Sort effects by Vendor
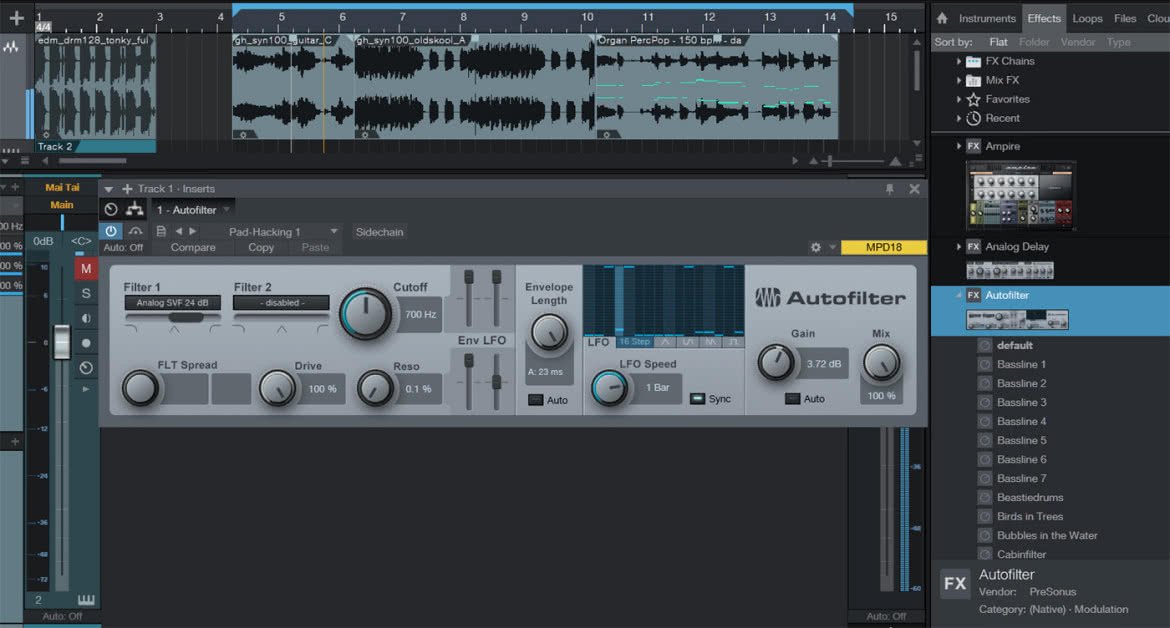1170x628 pixels. point(1077,43)
